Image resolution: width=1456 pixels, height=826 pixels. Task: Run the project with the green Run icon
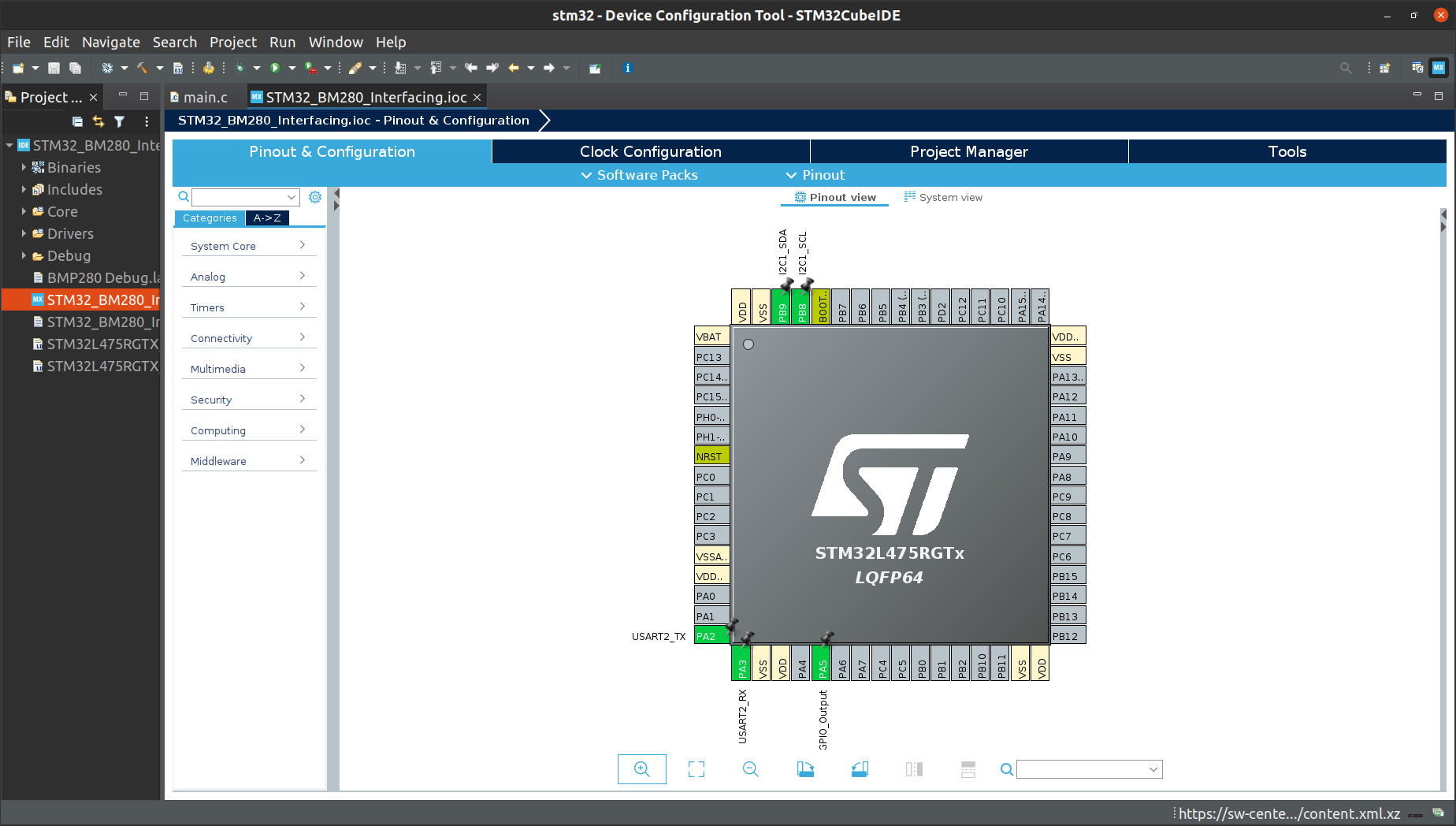click(273, 68)
